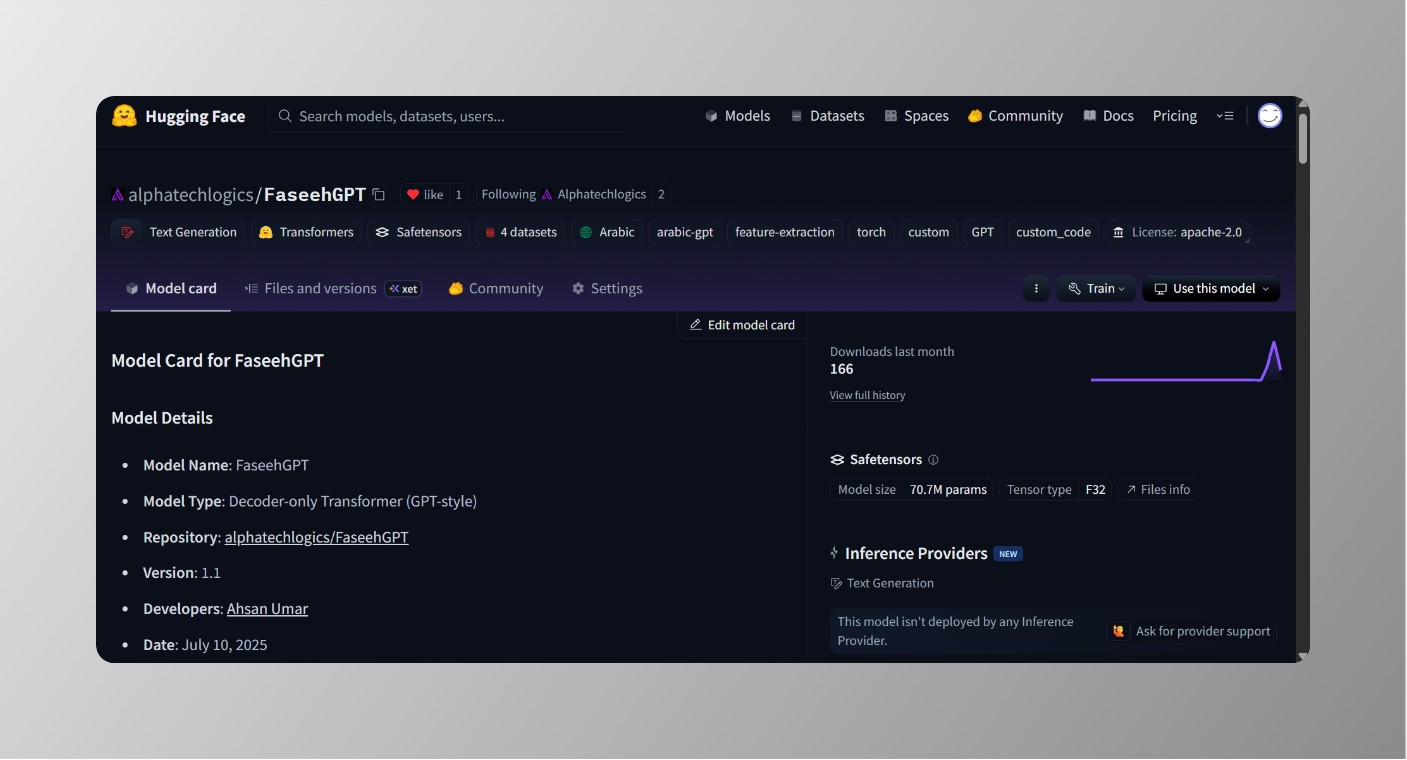Select the Safetensors tag
Viewport: 1407px width, 760px height.
point(418,232)
